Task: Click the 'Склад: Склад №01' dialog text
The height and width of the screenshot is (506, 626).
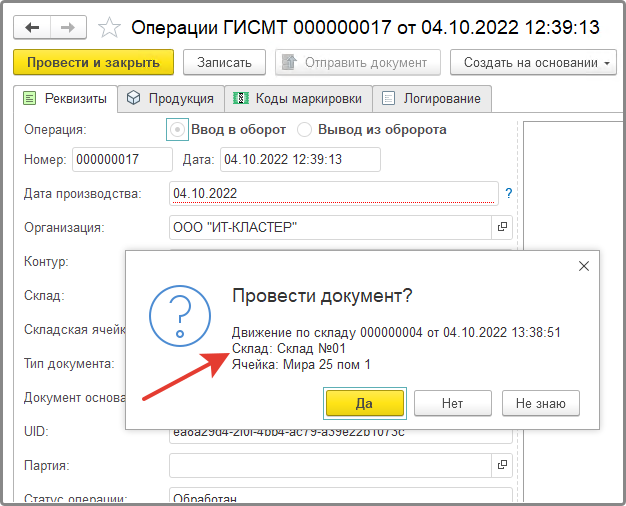Action: coord(289,348)
